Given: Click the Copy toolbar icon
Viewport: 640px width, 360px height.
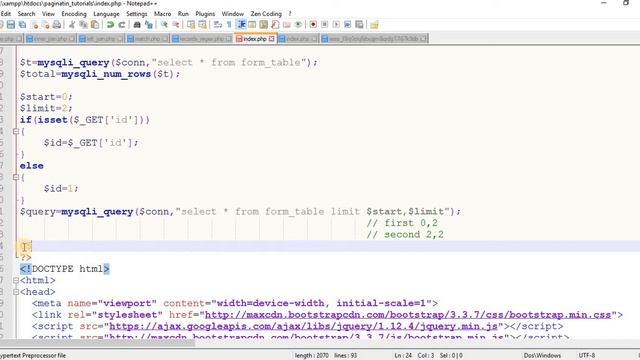Looking at the screenshot, I should (x=83, y=25).
